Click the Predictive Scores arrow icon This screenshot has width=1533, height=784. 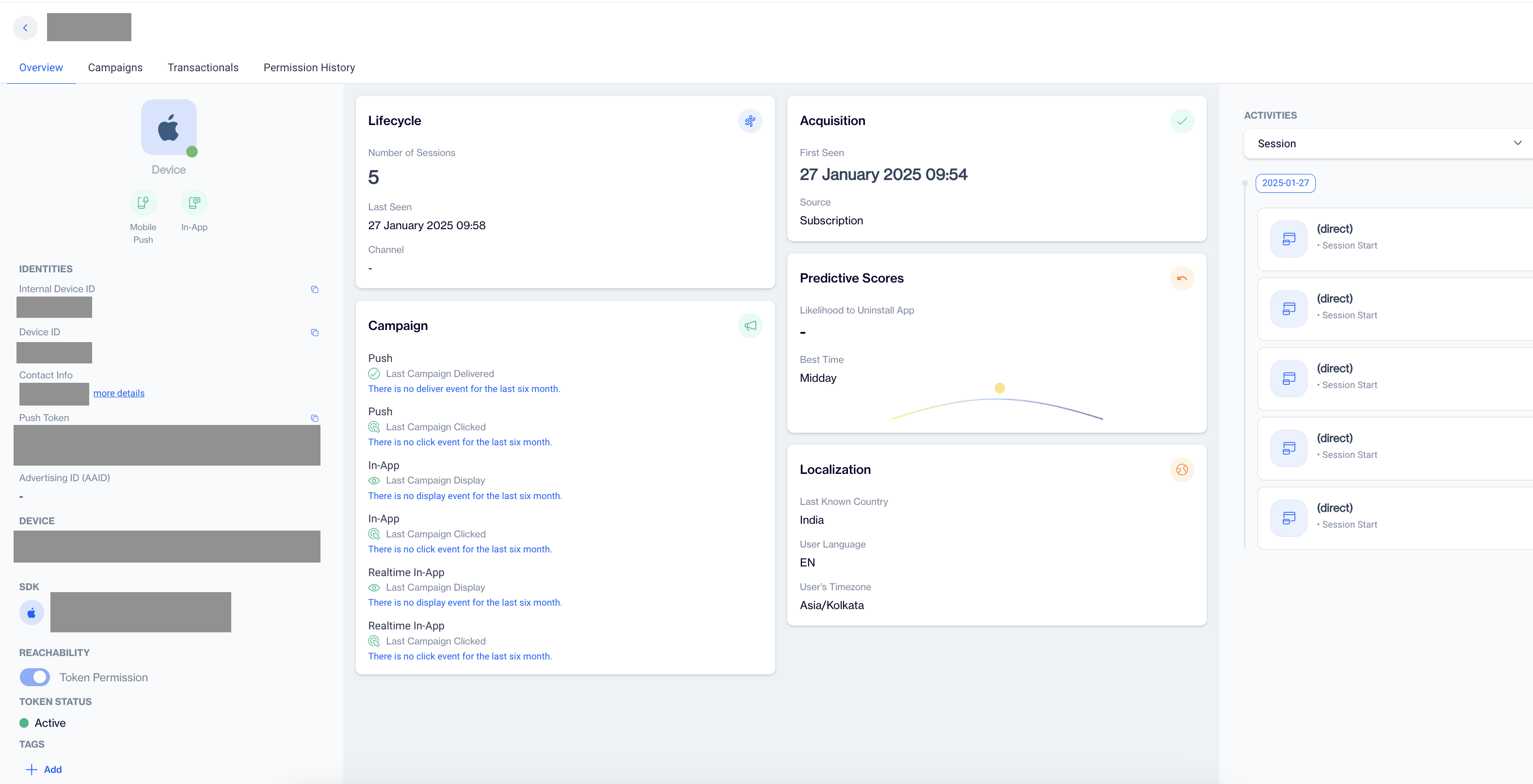pyautogui.click(x=1182, y=279)
